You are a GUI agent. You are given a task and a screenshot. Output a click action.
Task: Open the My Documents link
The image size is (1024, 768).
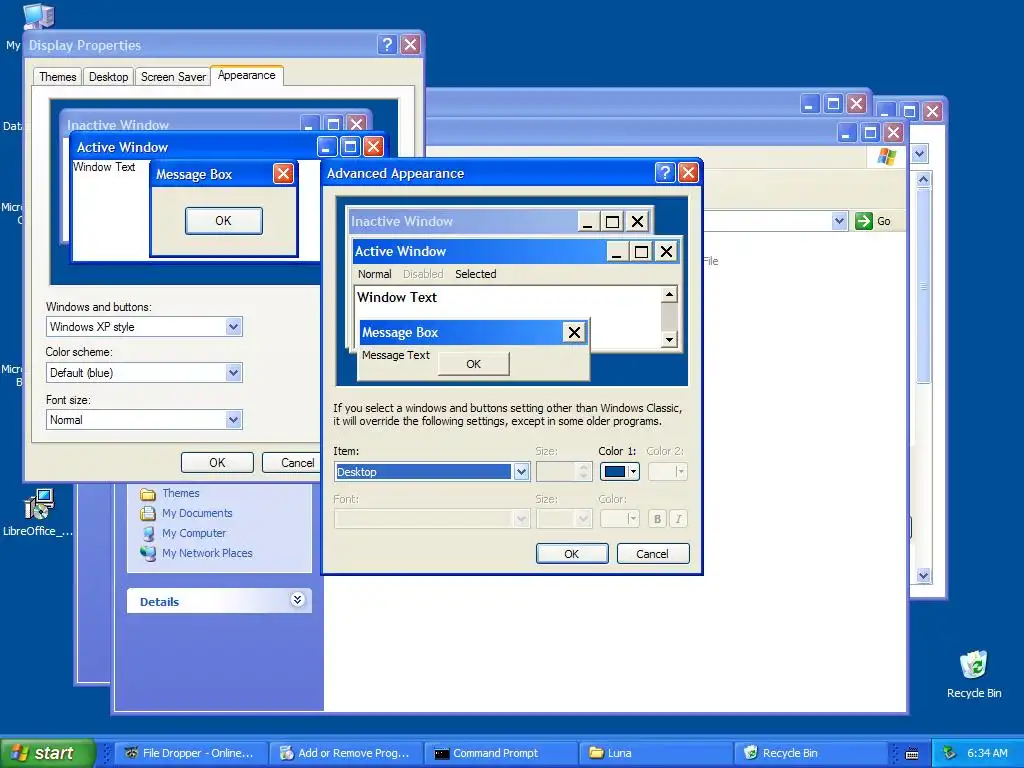(x=197, y=513)
